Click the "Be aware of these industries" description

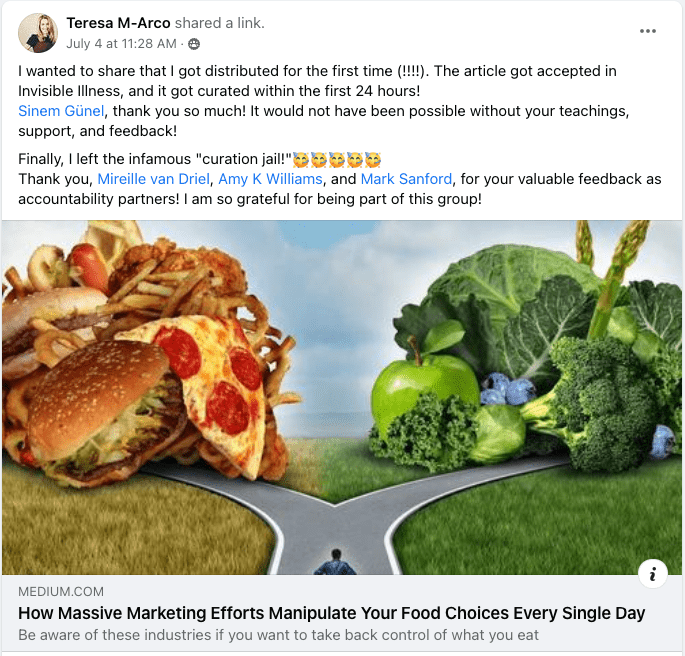coord(278,635)
